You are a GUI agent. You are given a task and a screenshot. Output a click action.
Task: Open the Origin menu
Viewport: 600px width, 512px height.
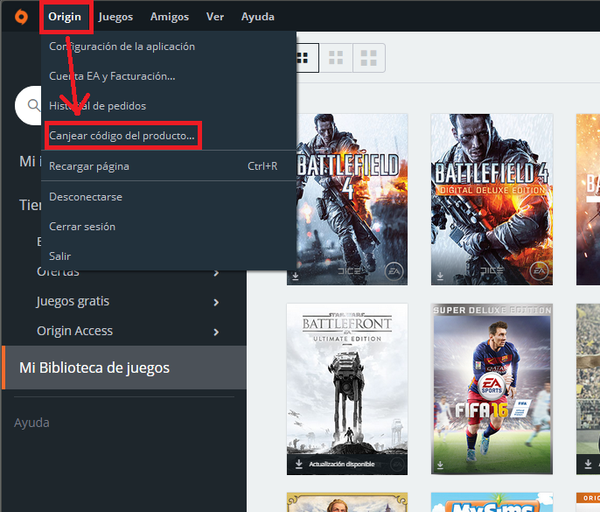pos(65,17)
